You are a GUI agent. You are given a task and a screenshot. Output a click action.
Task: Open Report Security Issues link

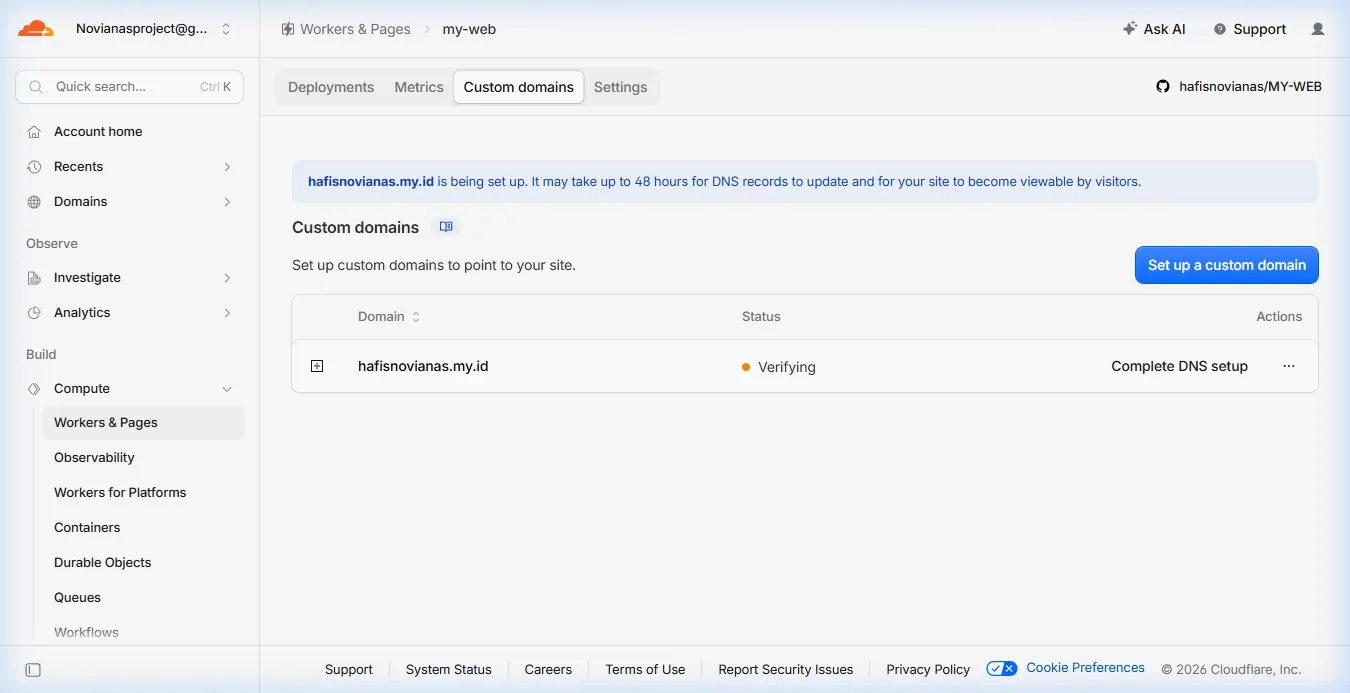tap(786, 669)
